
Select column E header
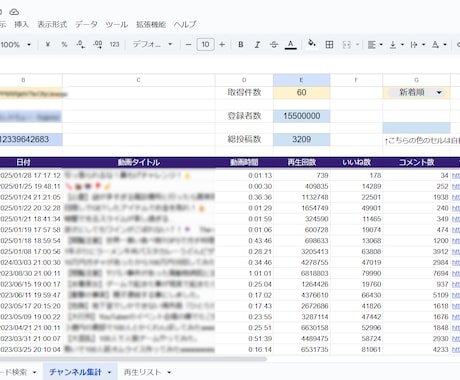(301, 80)
